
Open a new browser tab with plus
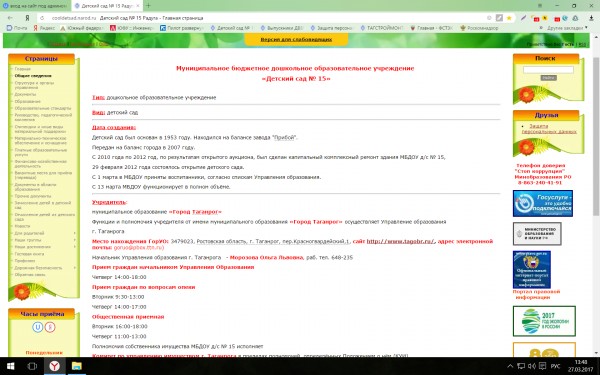[x=148, y=6]
